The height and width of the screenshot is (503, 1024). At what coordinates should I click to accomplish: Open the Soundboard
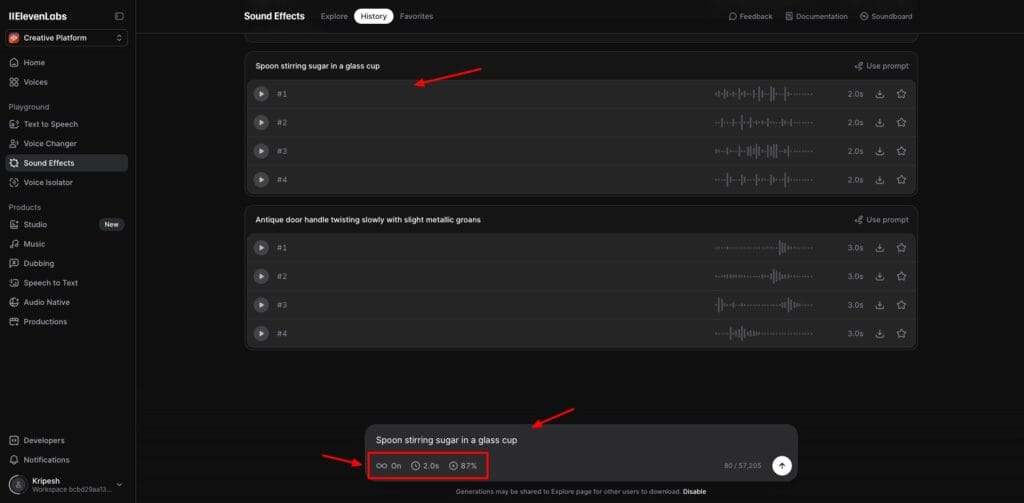(x=886, y=16)
